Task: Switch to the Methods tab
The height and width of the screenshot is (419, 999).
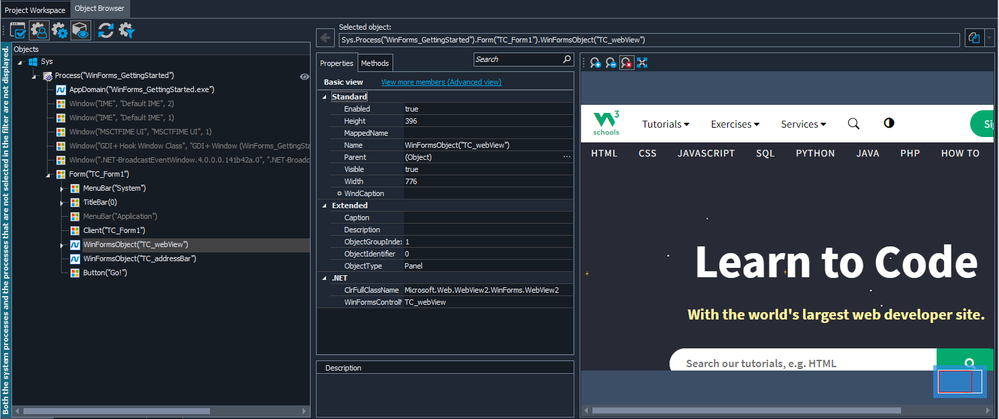Action: pyautogui.click(x=374, y=63)
